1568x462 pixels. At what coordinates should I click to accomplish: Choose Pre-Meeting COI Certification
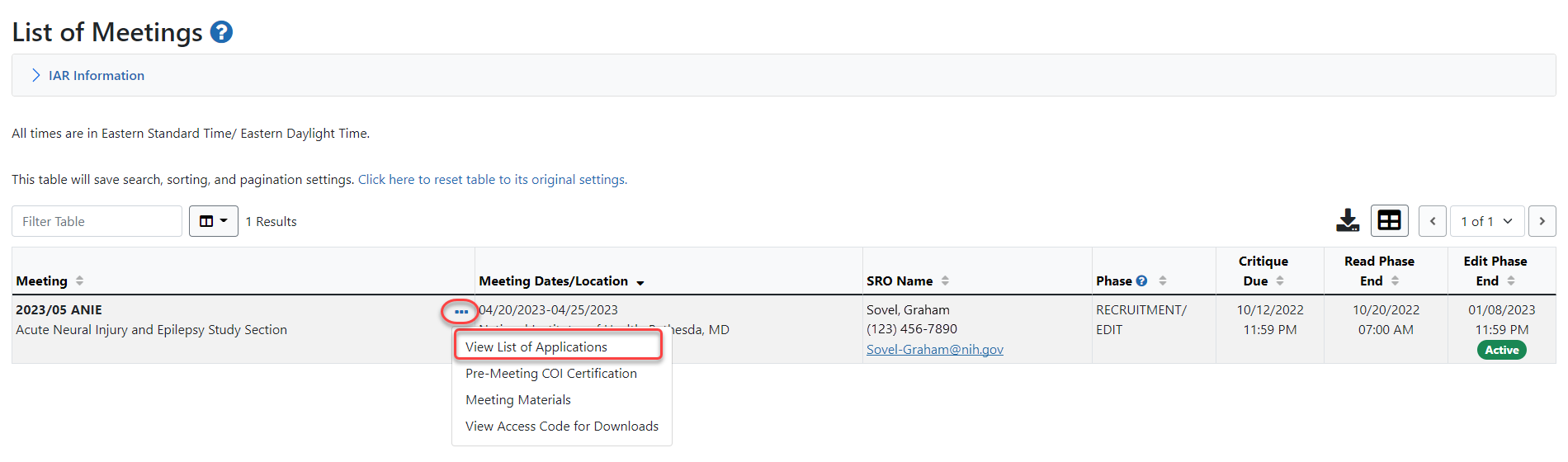(550, 374)
